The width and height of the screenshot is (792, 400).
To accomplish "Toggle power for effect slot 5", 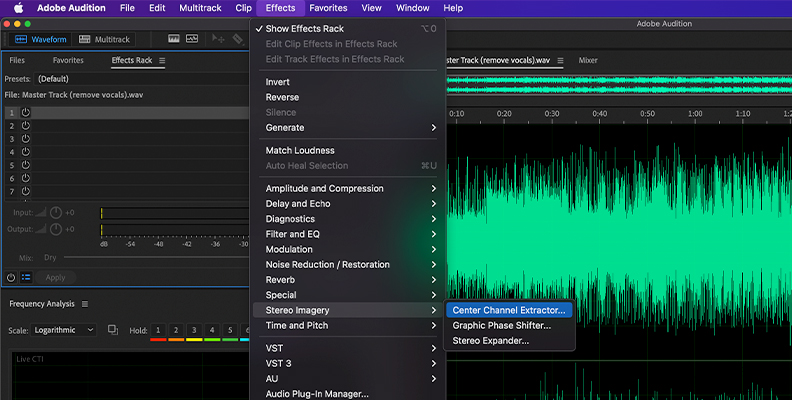I will coord(25,165).
